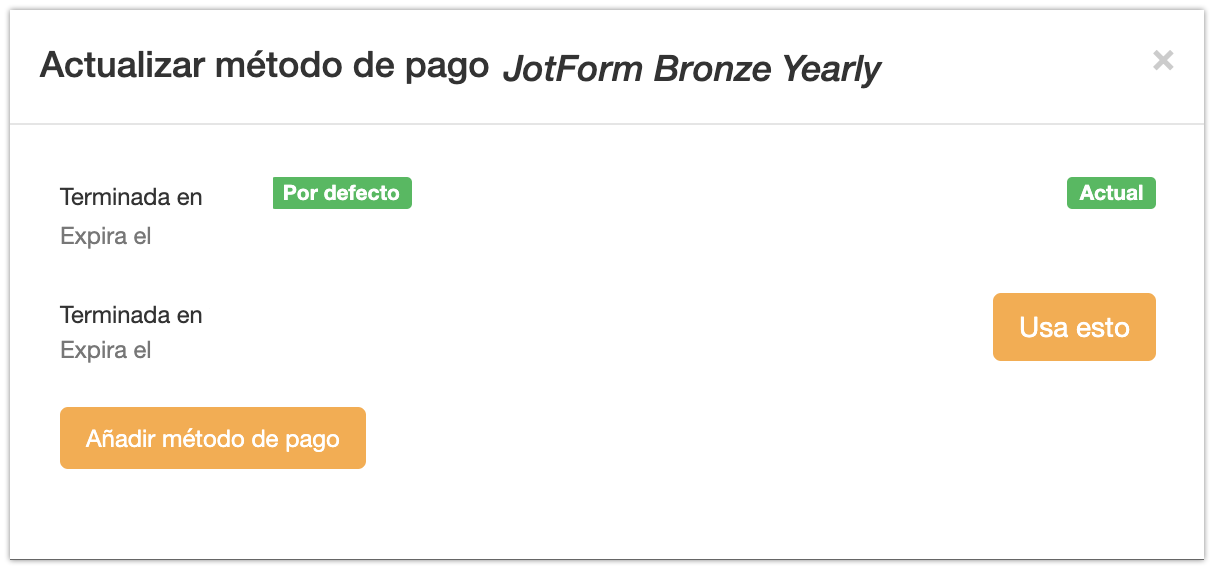The height and width of the screenshot is (570, 1214).
Task: Click the dark backdrop outside the dialog
Action: point(606,564)
